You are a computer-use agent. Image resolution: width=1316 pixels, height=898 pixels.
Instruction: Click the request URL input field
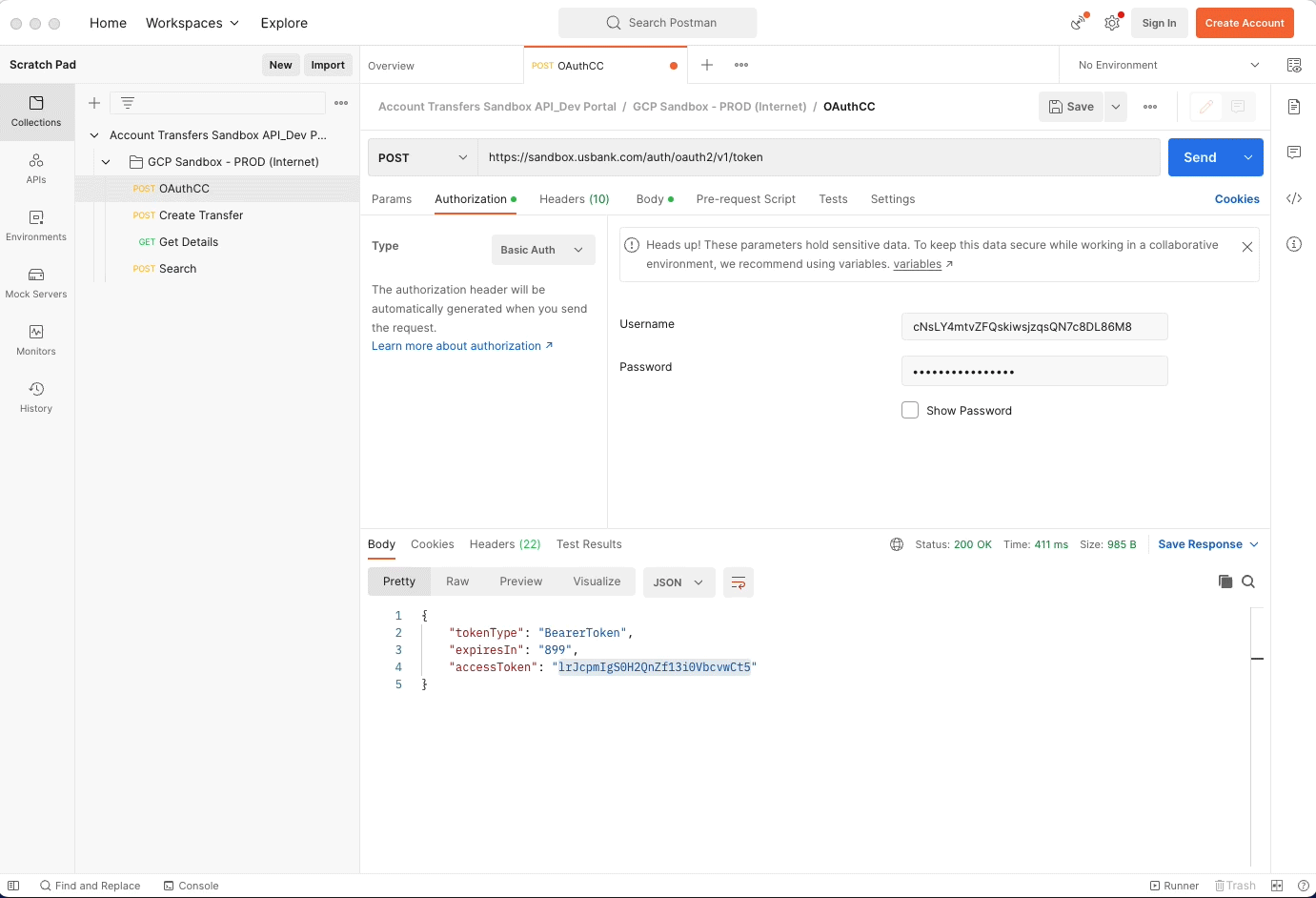coord(820,157)
